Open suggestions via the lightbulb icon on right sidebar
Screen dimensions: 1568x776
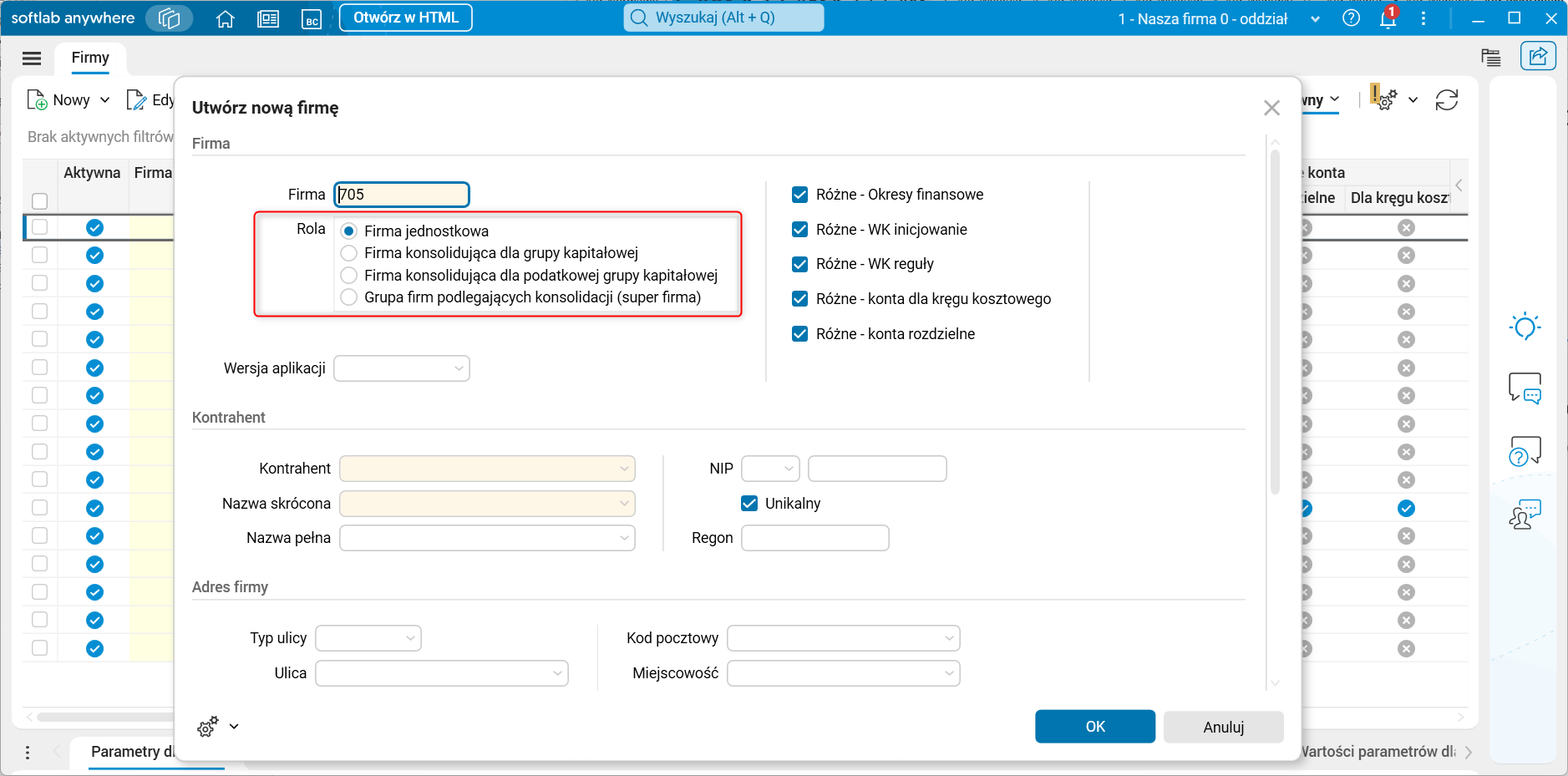click(x=1527, y=326)
